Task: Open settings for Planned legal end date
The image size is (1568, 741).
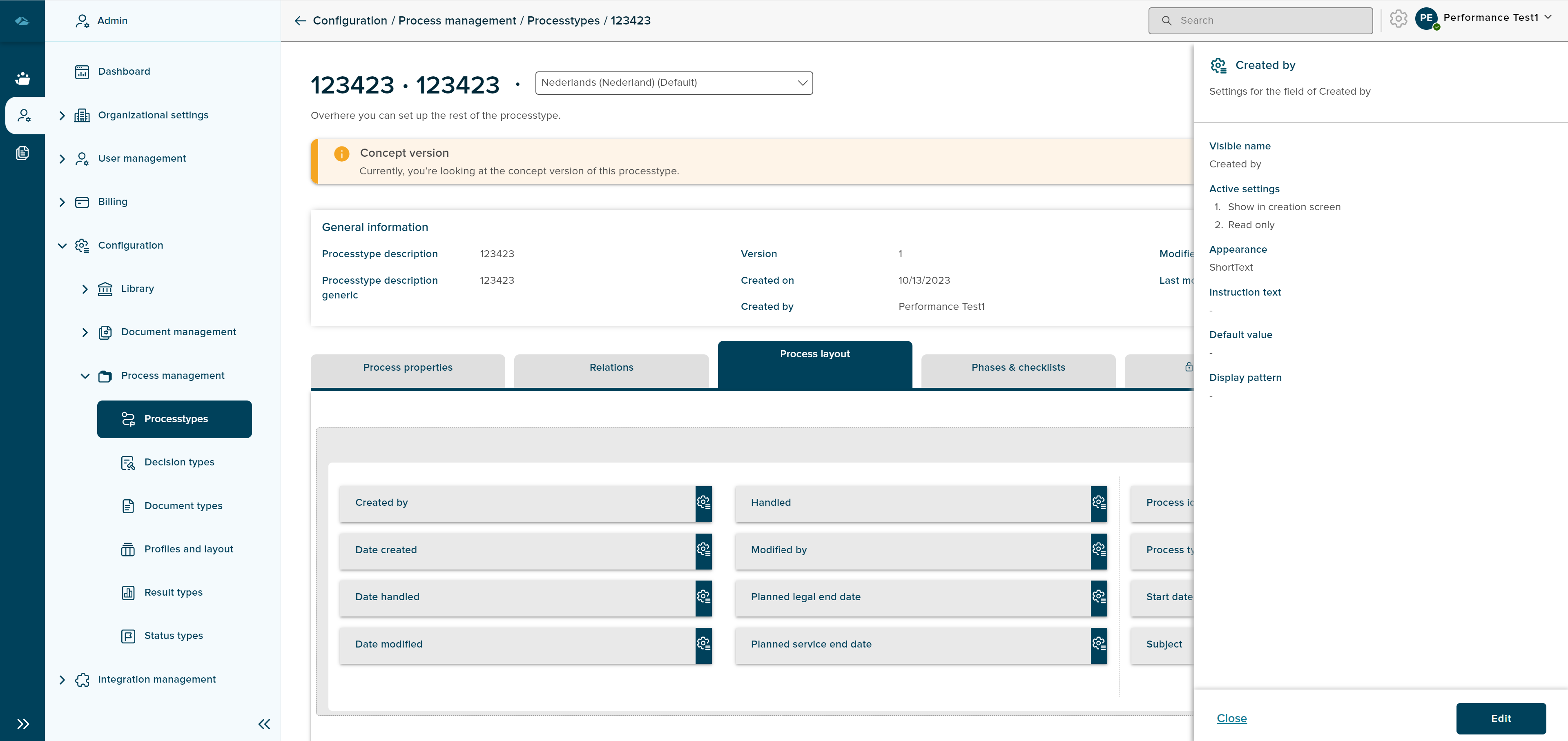Action: (x=1098, y=597)
